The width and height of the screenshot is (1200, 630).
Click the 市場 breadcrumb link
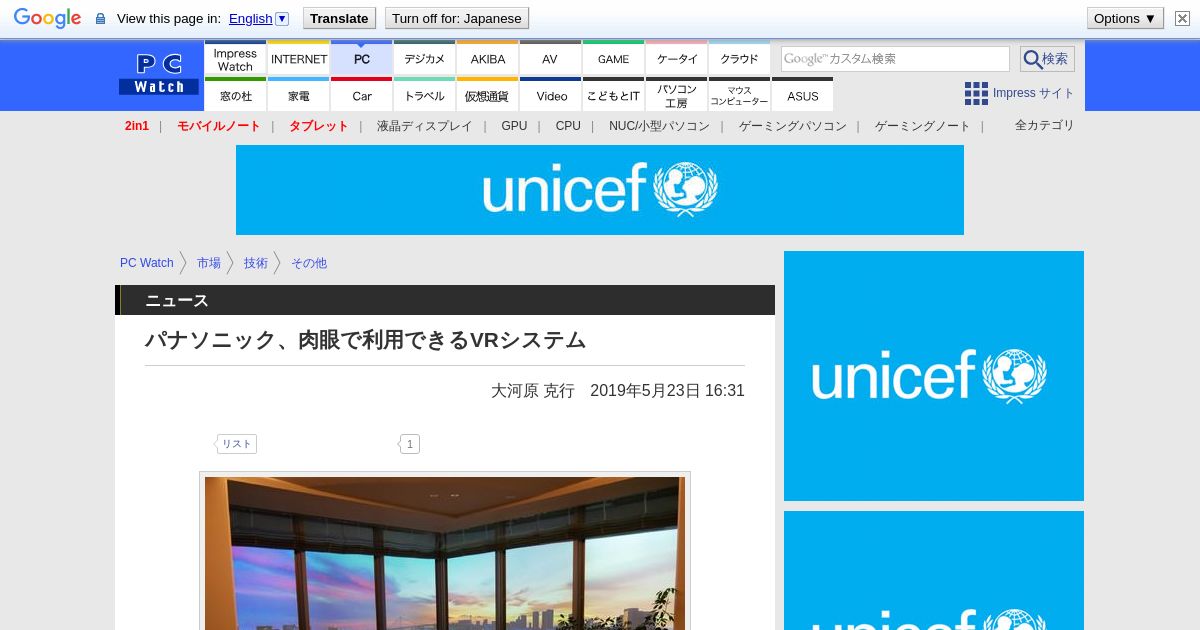click(209, 263)
